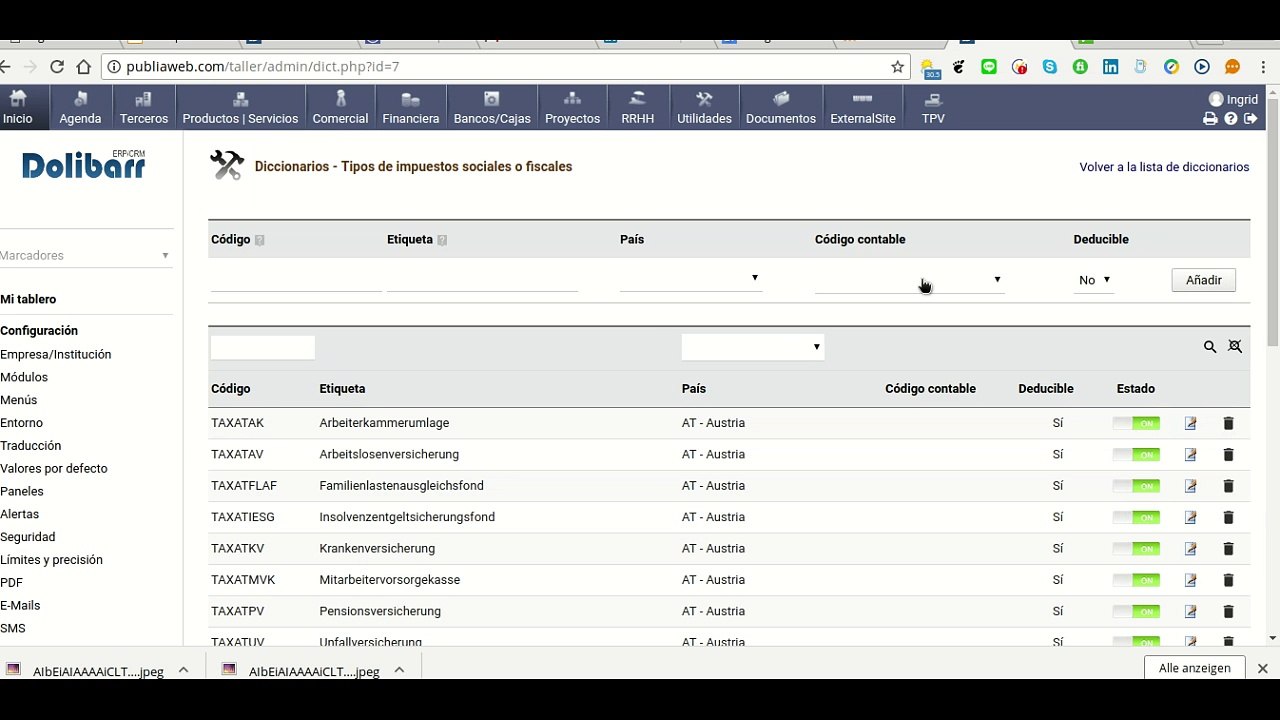Screen dimensions: 1280x720
Task: Toggle status switch for Arbeitslosenversicherung
Action: coord(1136,455)
